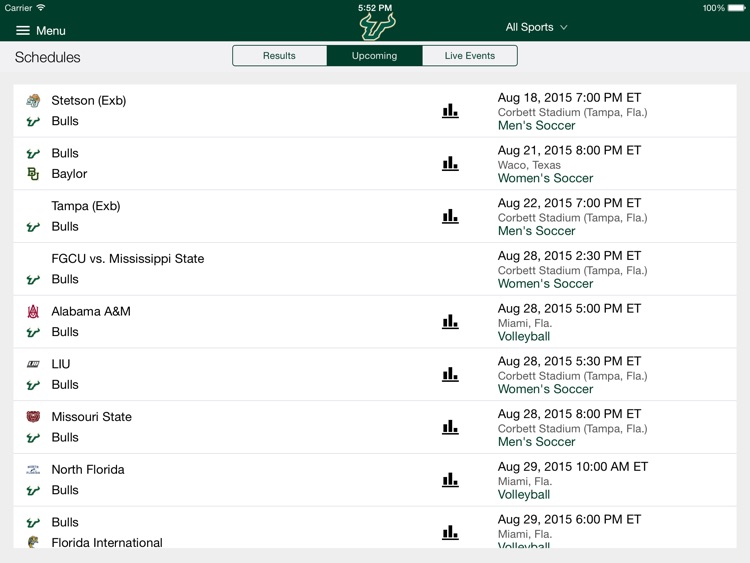Tap the Baylor team logo
The height and width of the screenshot is (563, 750).
33,174
